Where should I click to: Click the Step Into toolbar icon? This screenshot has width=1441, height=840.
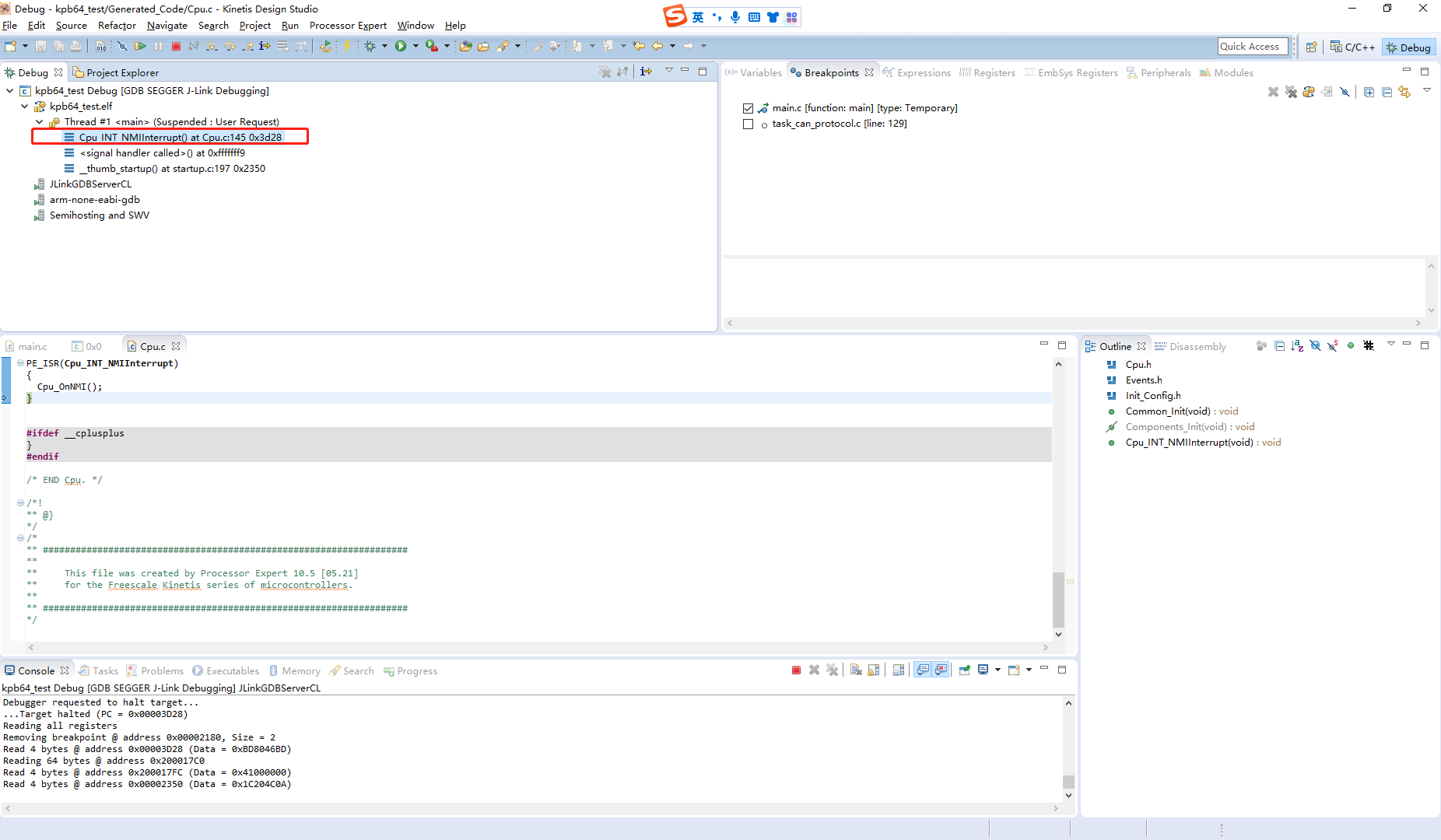(x=212, y=47)
